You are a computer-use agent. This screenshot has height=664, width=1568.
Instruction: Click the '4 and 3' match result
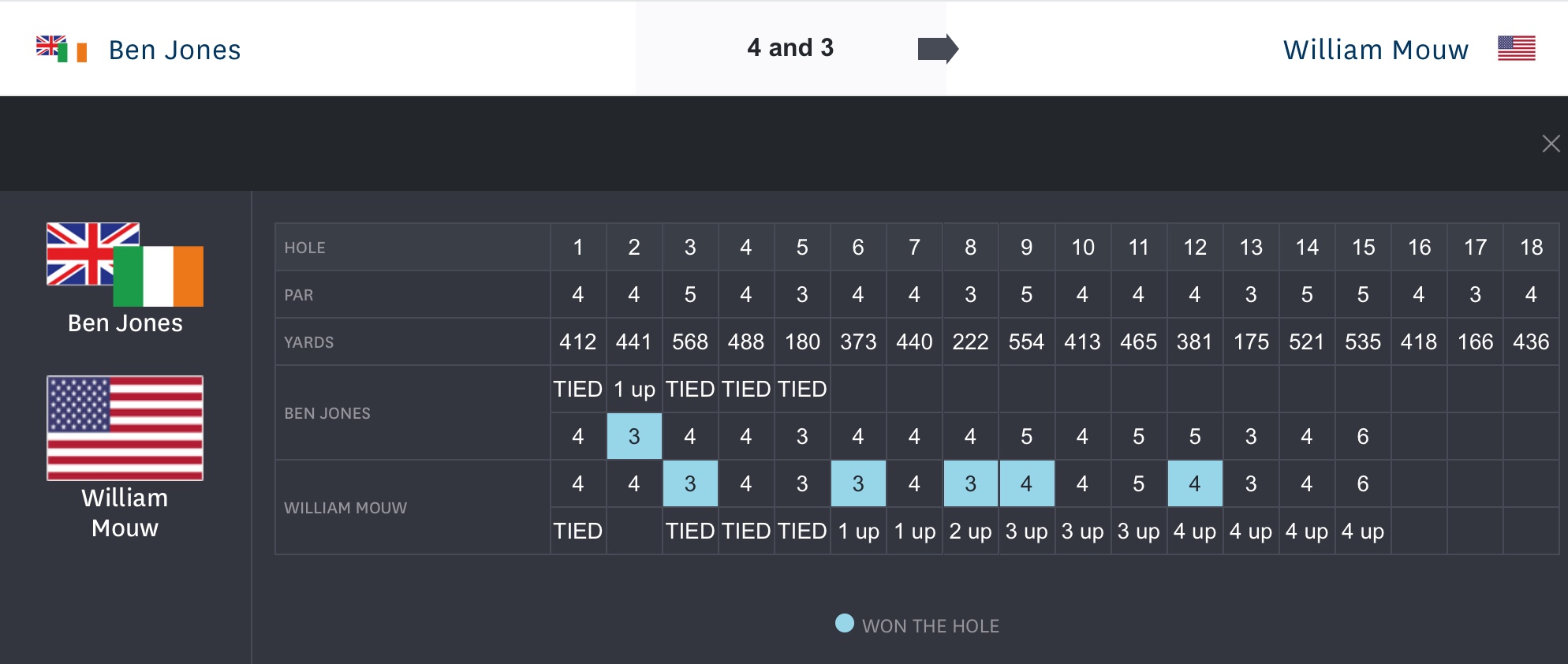pyautogui.click(x=790, y=48)
